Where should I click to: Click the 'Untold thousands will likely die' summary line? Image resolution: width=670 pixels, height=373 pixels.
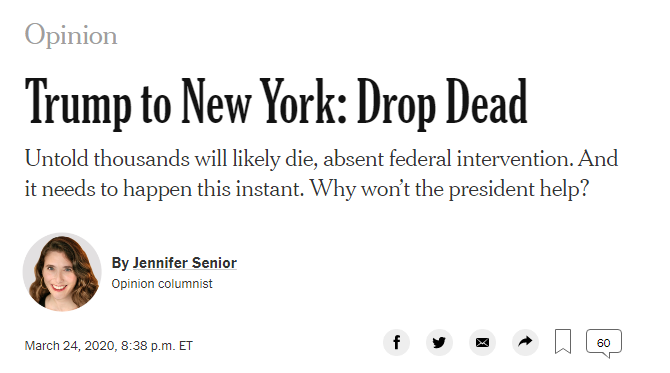coord(170,159)
